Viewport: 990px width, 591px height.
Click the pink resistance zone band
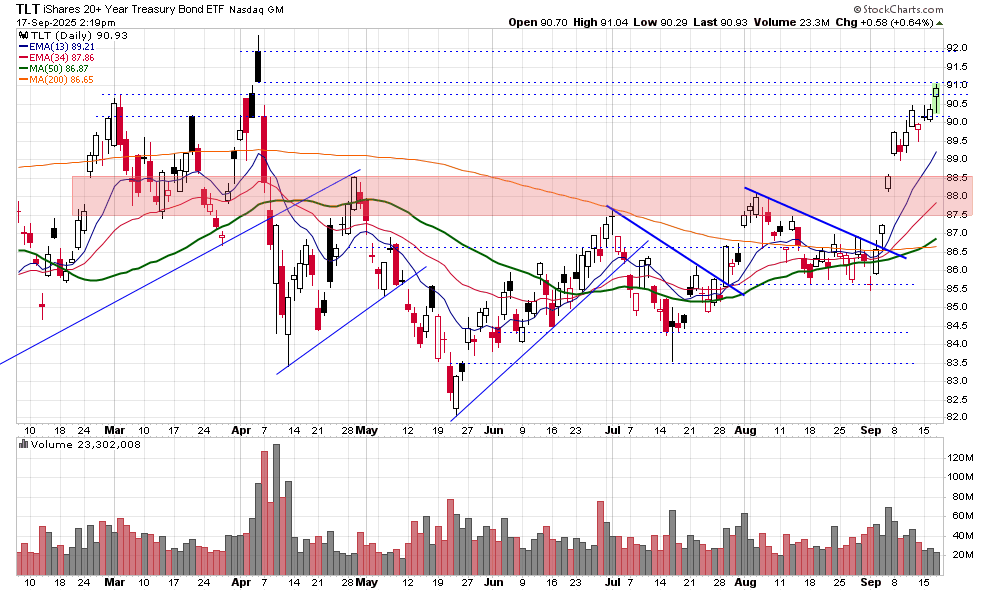pos(500,195)
